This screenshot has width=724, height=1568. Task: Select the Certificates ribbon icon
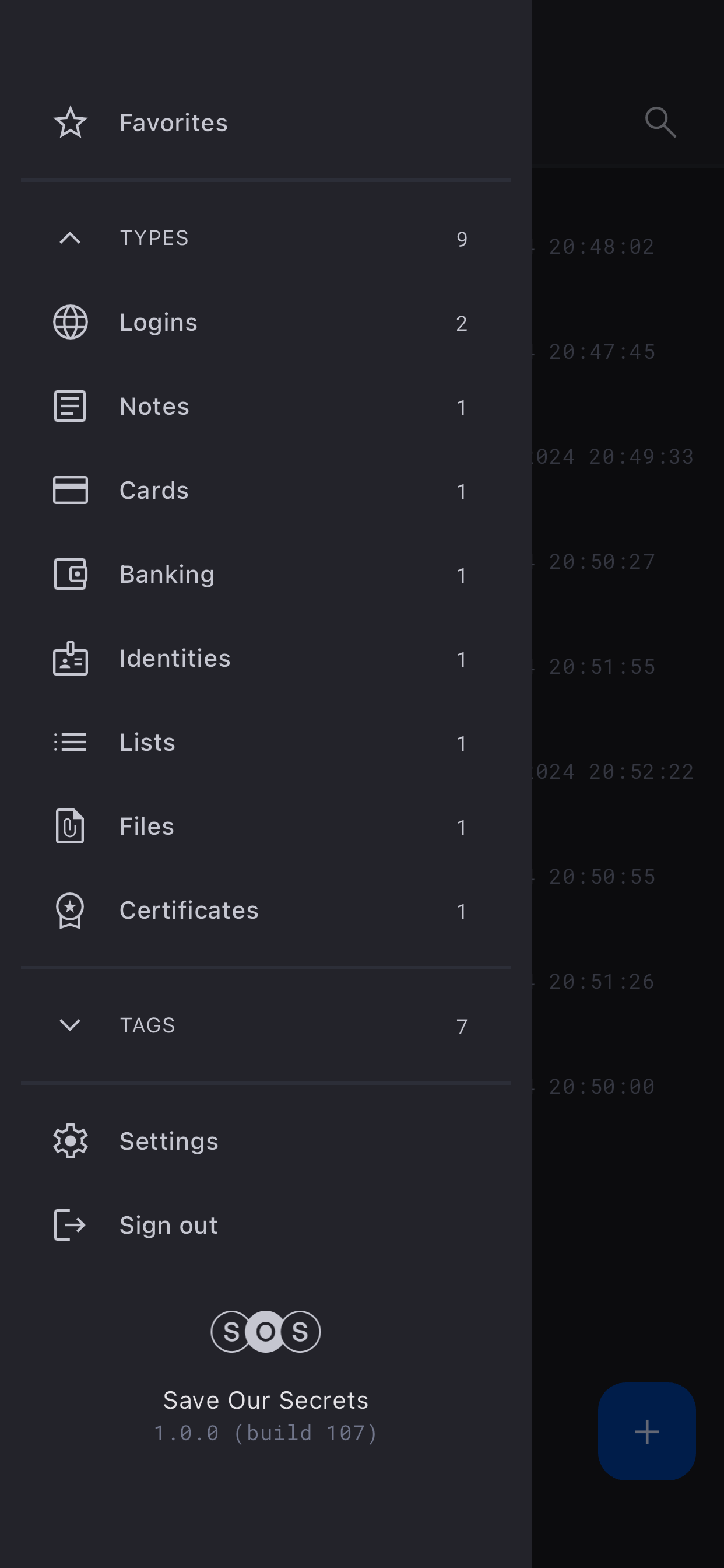71,910
